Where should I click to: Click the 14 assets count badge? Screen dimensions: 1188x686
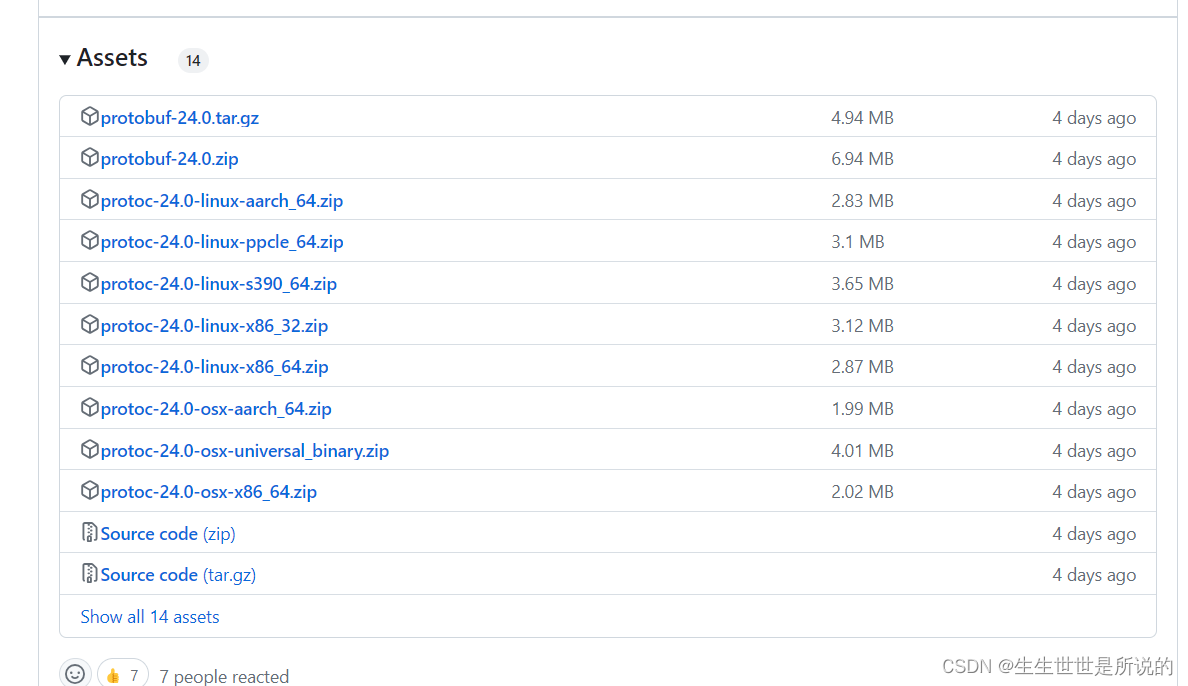tap(193, 61)
